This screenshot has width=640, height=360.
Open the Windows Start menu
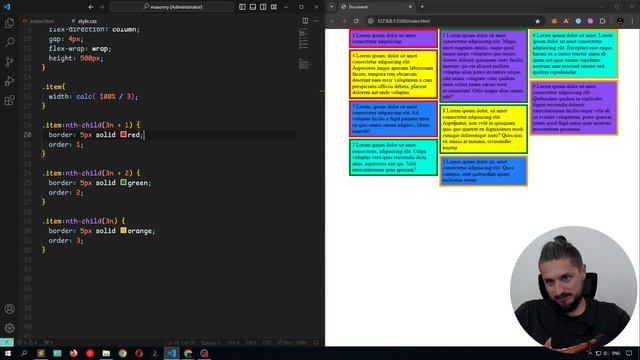8,353
